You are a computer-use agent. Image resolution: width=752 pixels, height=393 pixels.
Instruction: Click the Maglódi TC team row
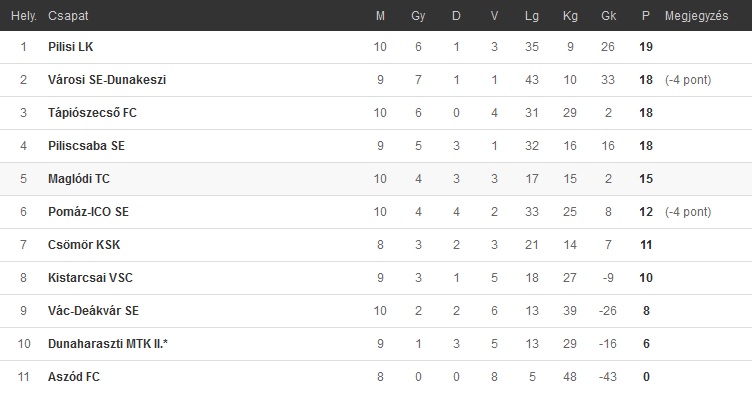point(376,179)
